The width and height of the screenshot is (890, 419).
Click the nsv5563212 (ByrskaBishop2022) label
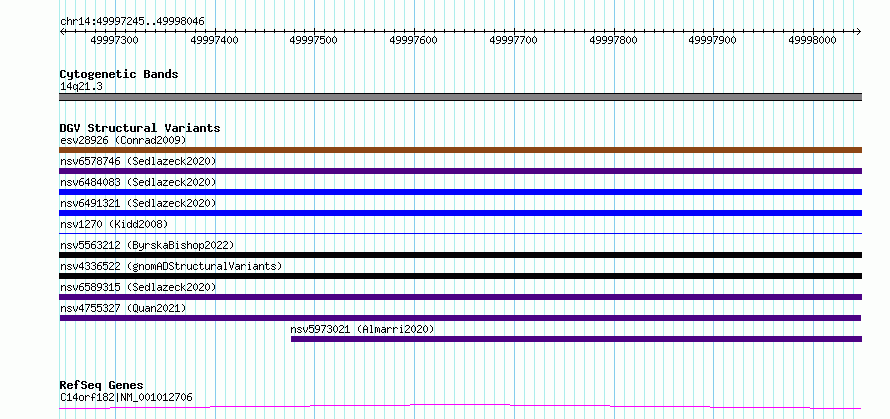147,245
